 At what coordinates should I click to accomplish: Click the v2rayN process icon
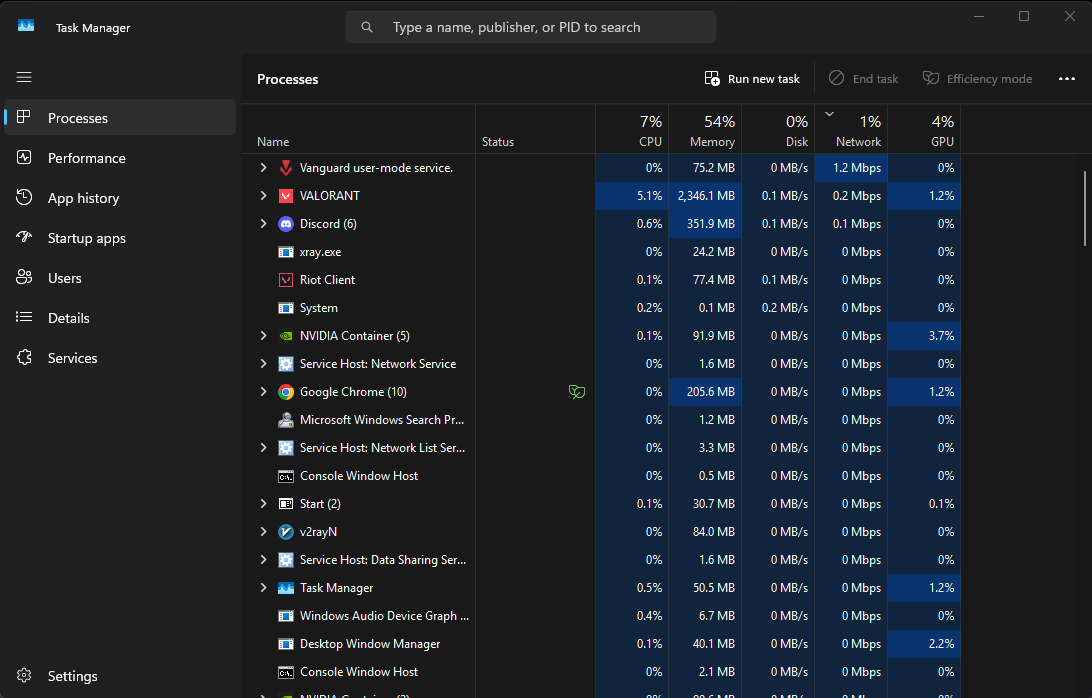pyautogui.click(x=286, y=532)
